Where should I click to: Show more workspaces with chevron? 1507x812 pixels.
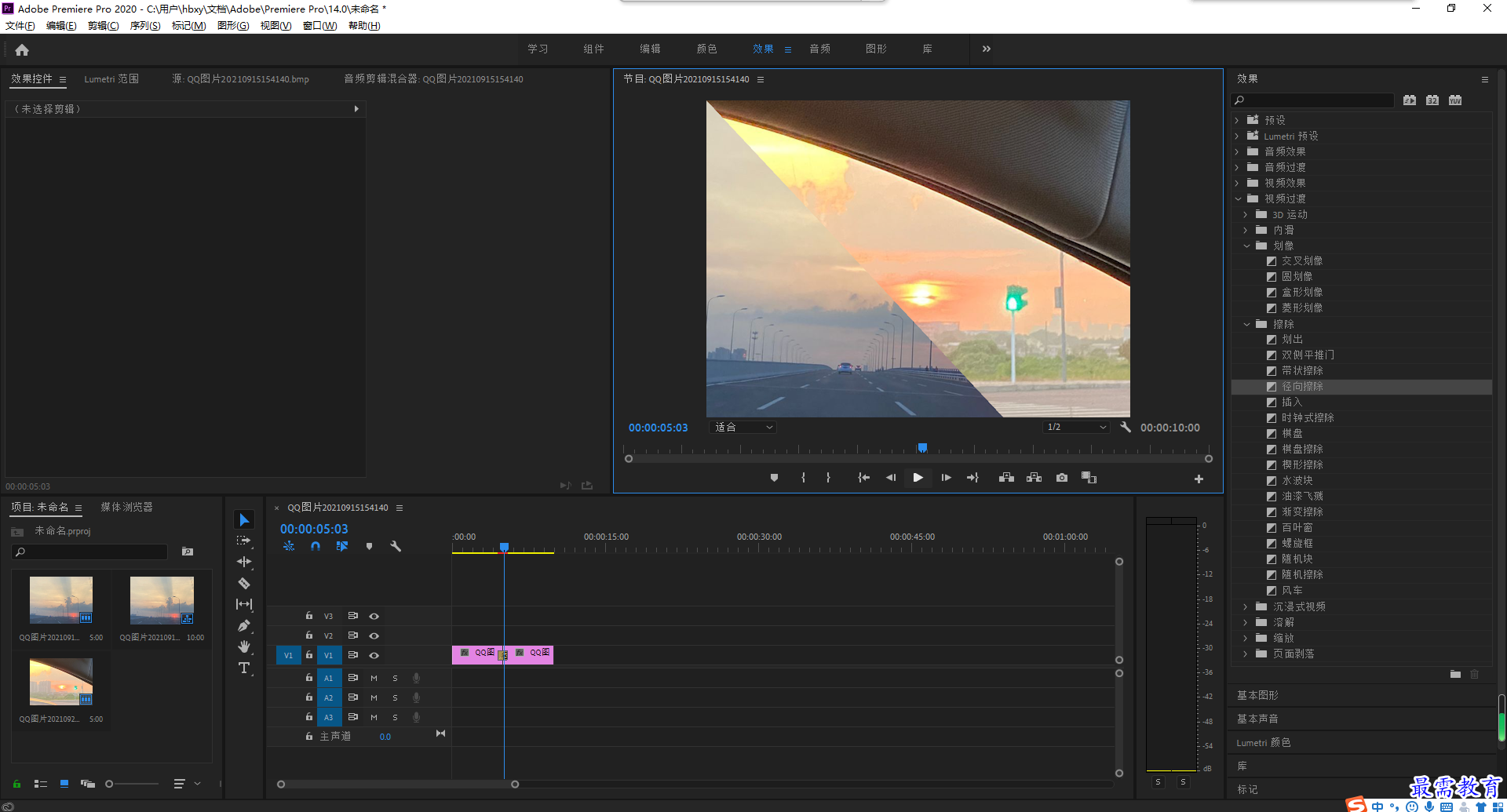pos(986,49)
